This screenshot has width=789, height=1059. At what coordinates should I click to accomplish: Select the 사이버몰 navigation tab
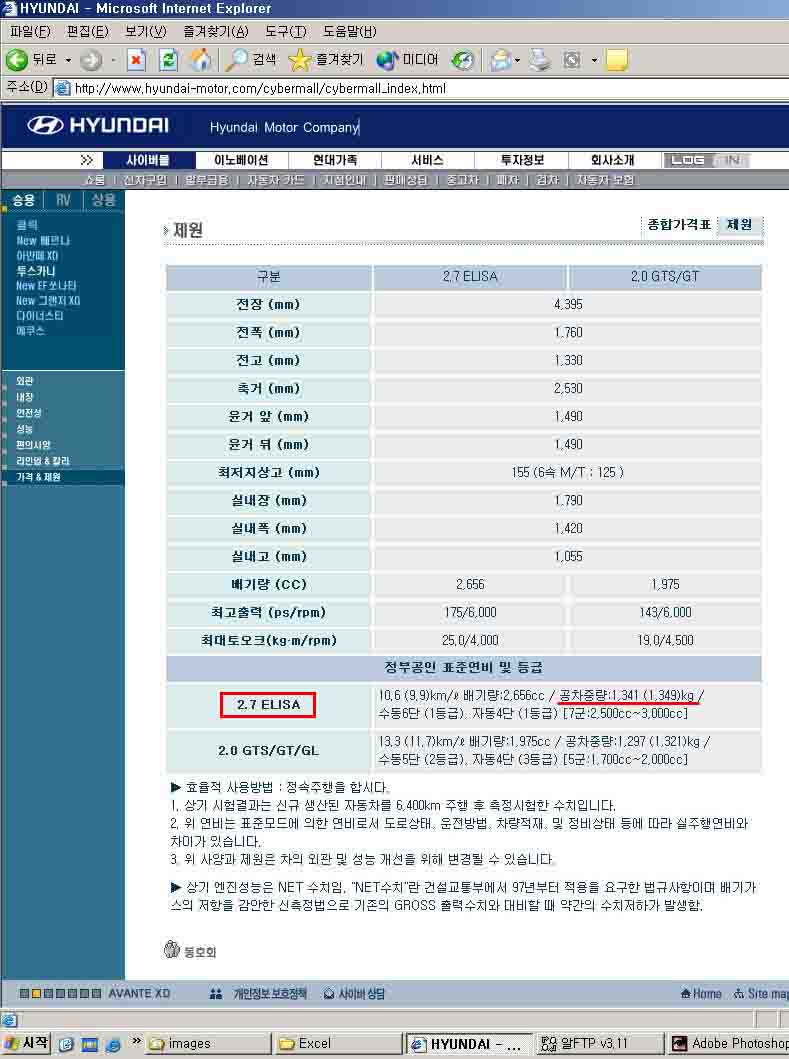pos(149,160)
